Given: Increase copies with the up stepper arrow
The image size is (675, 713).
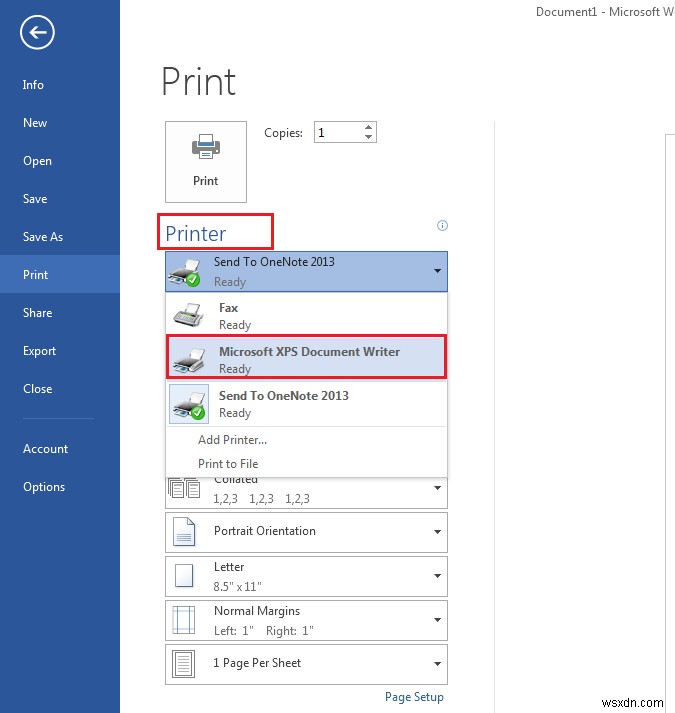Looking at the screenshot, I should [368, 127].
